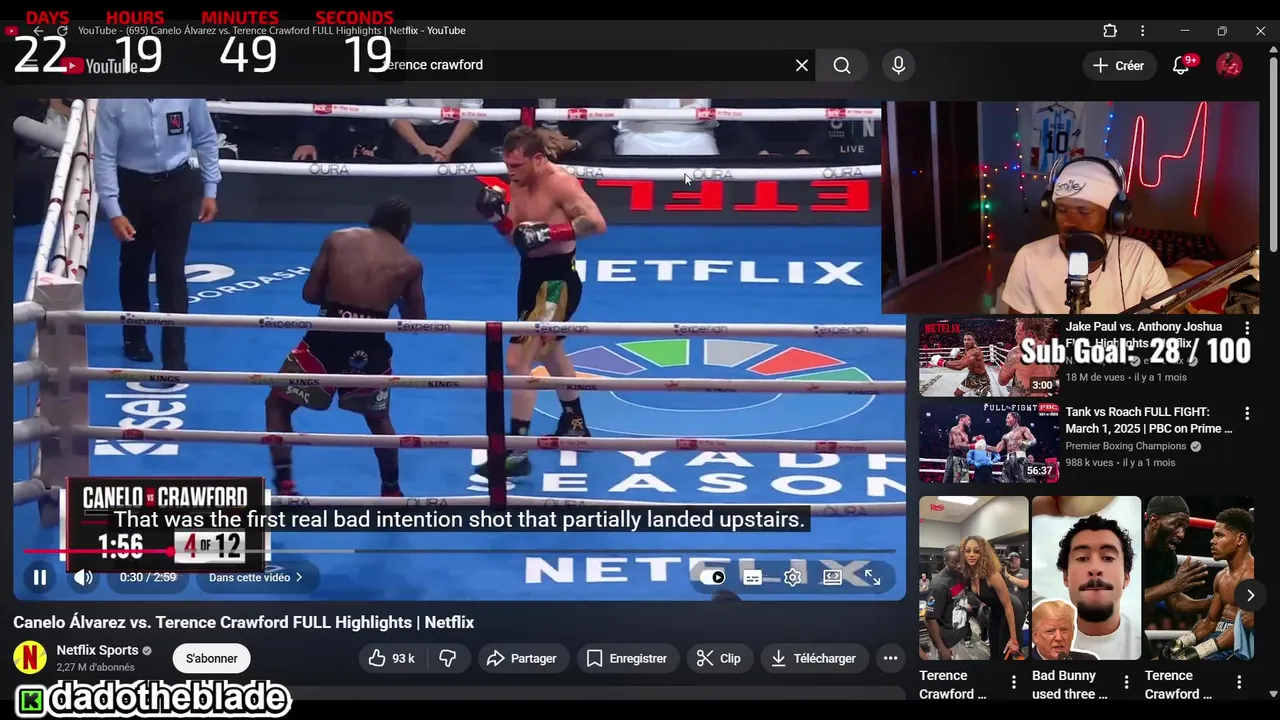Show next Shorts with arrow

(1250, 596)
